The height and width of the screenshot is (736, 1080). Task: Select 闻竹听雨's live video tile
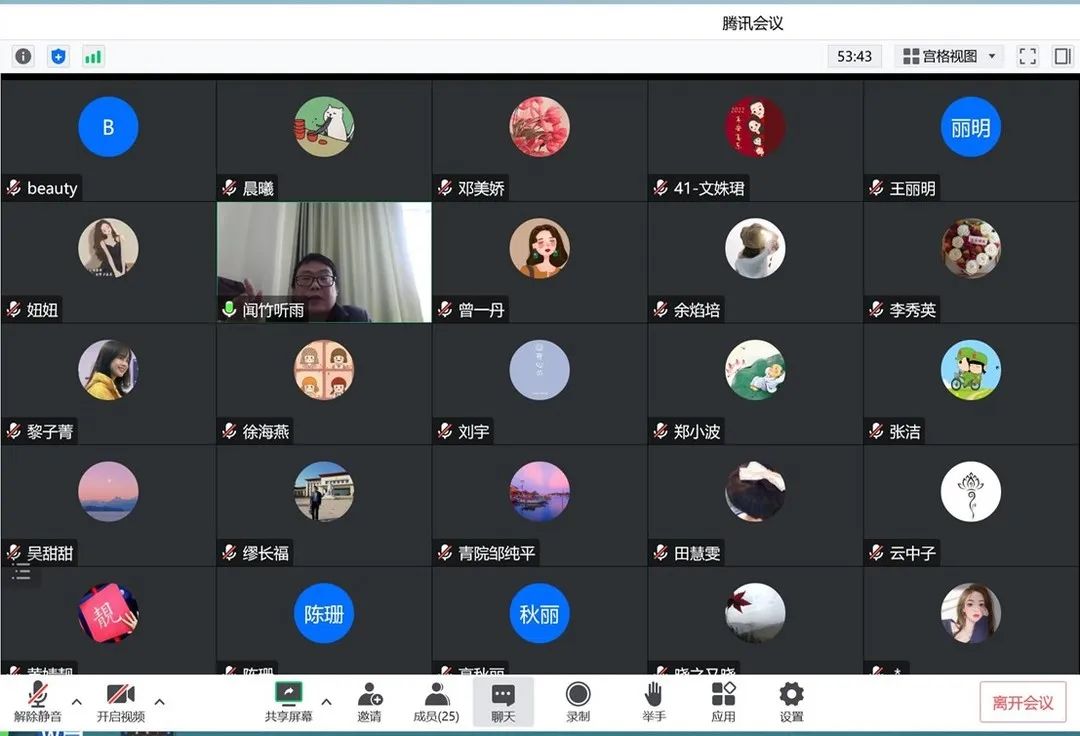(324, 262)
